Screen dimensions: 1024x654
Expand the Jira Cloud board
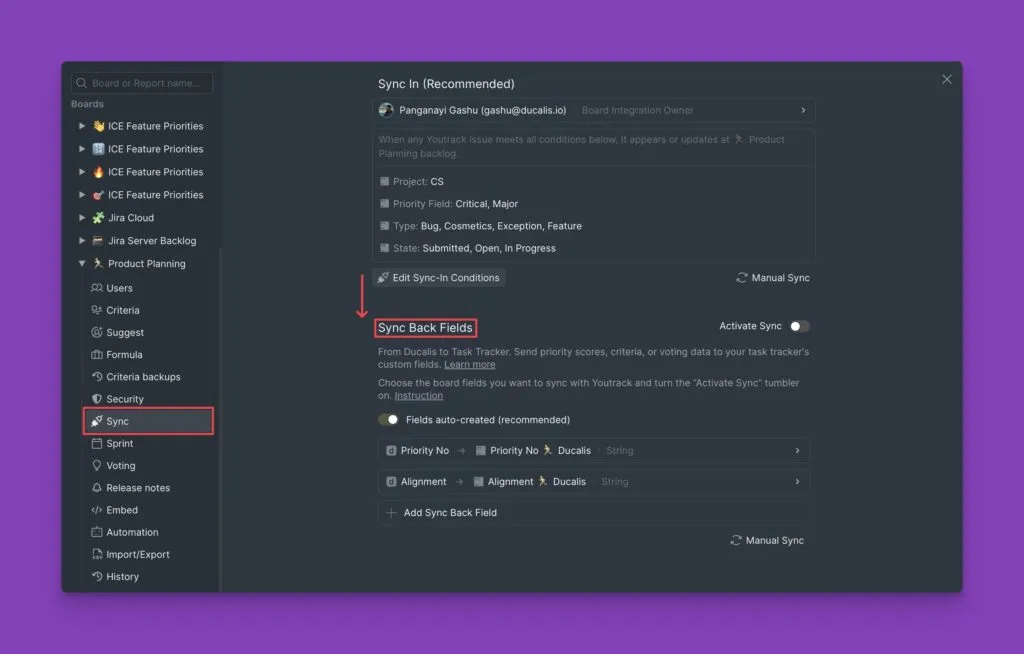pos(82,218)
